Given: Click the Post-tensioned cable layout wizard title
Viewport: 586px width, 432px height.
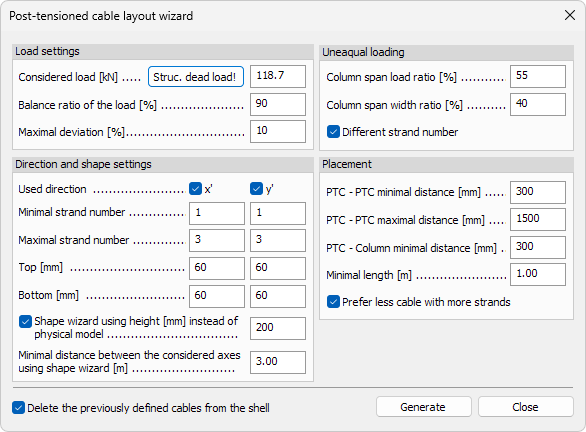Looking at the screenshot, I should tap(101, 16).
